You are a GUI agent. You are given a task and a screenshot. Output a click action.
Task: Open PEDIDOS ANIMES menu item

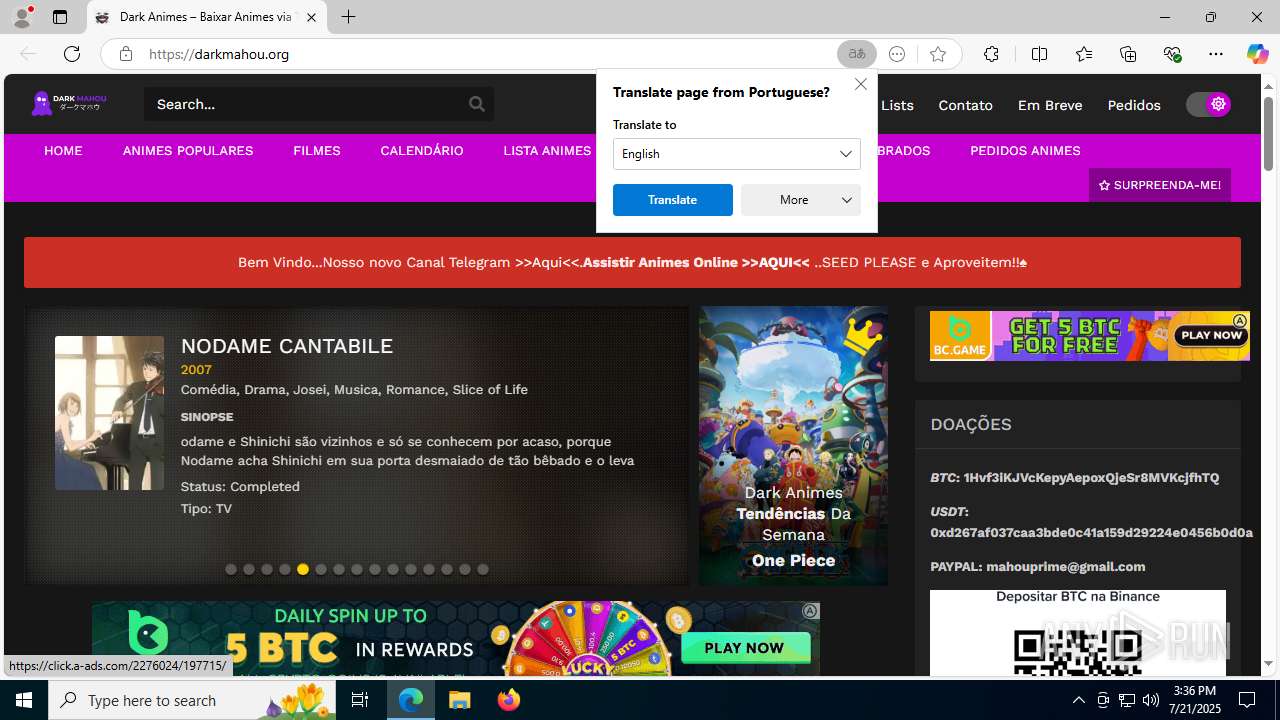(1025, 151)
